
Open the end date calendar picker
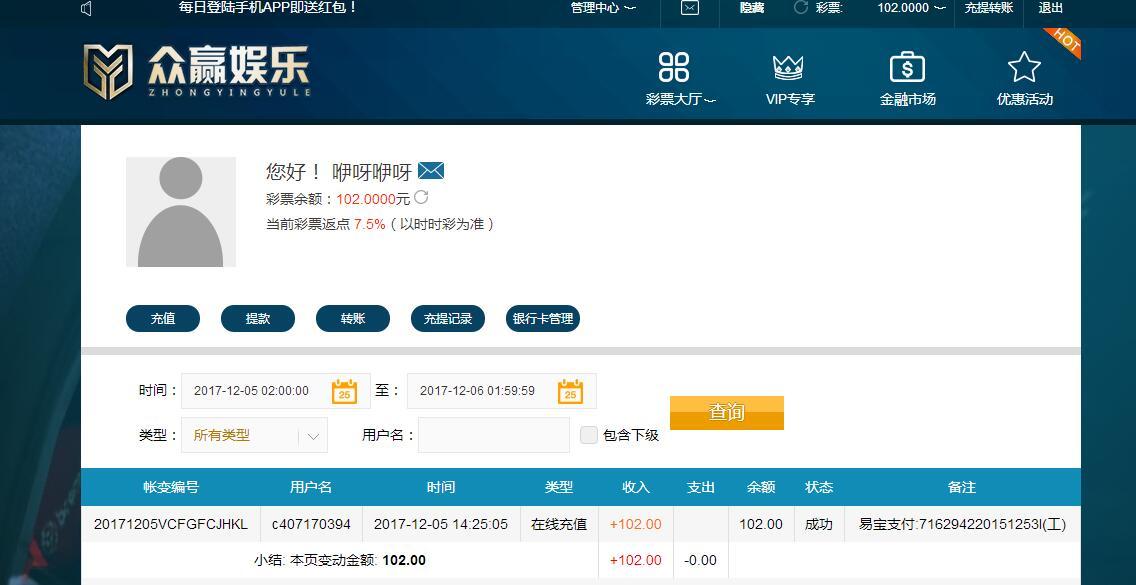click(571, 391)
